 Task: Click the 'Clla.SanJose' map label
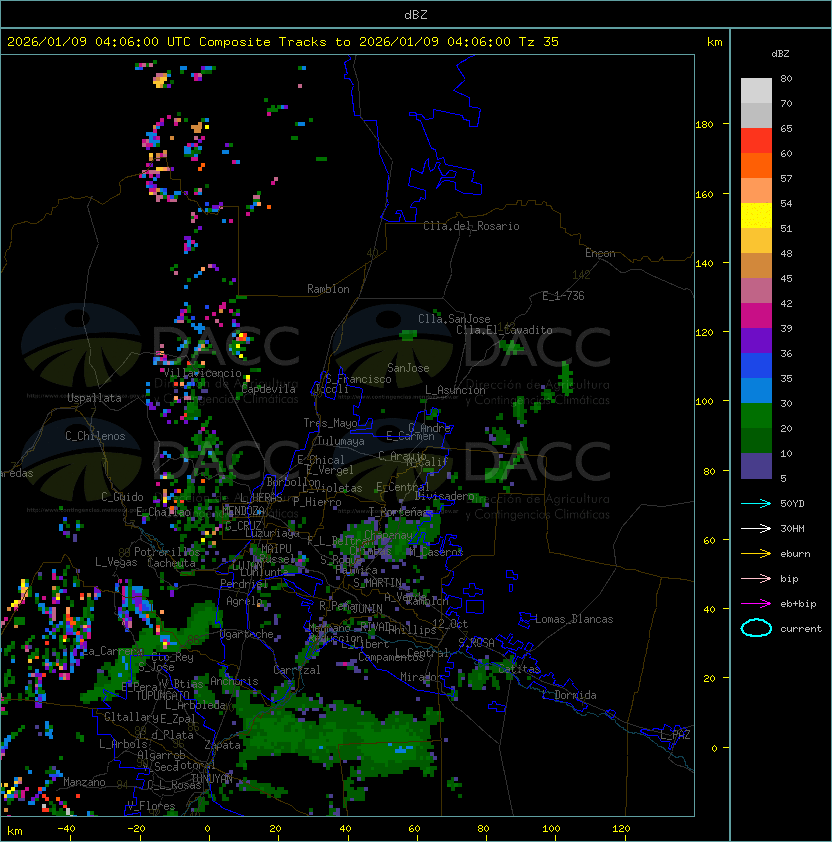pos(454,319)
